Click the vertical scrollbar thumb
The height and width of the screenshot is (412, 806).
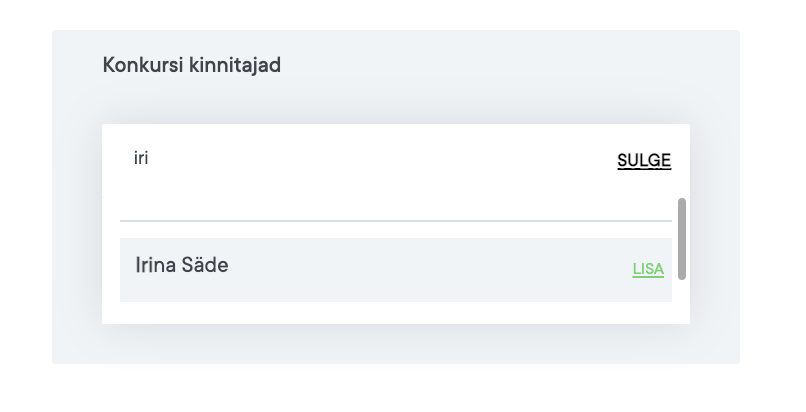pos(682,238)
